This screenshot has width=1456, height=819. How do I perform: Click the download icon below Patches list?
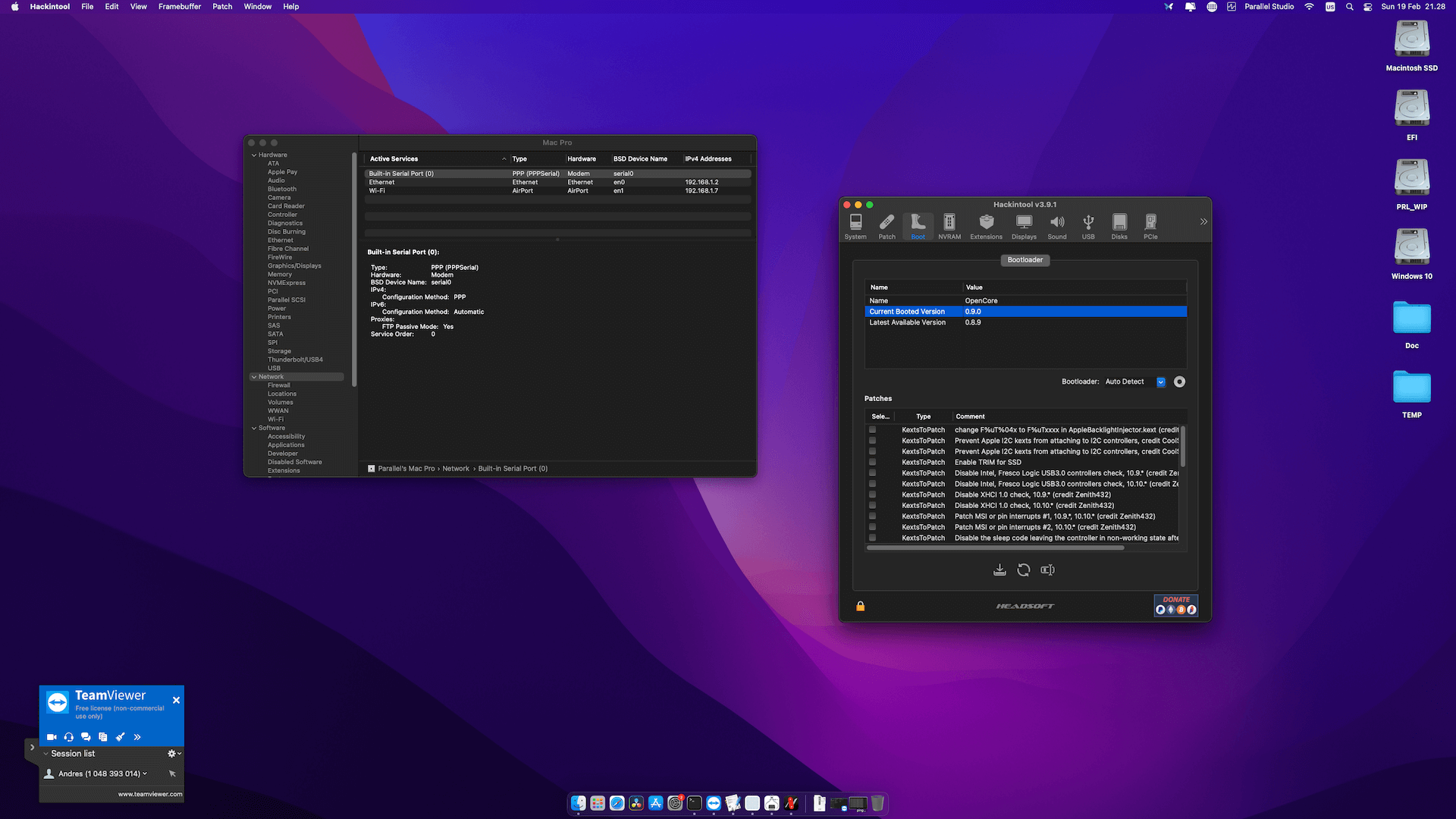pyautogui.click(x=999, y=570)
